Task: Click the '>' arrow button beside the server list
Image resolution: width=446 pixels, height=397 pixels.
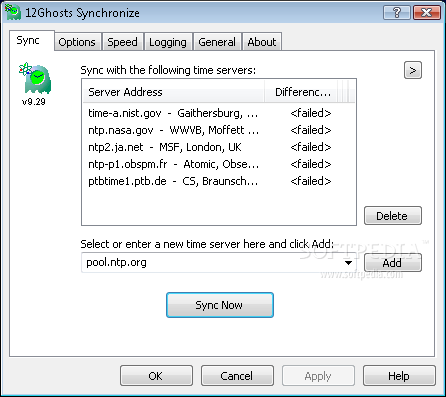Action: (x=413, y=70)
